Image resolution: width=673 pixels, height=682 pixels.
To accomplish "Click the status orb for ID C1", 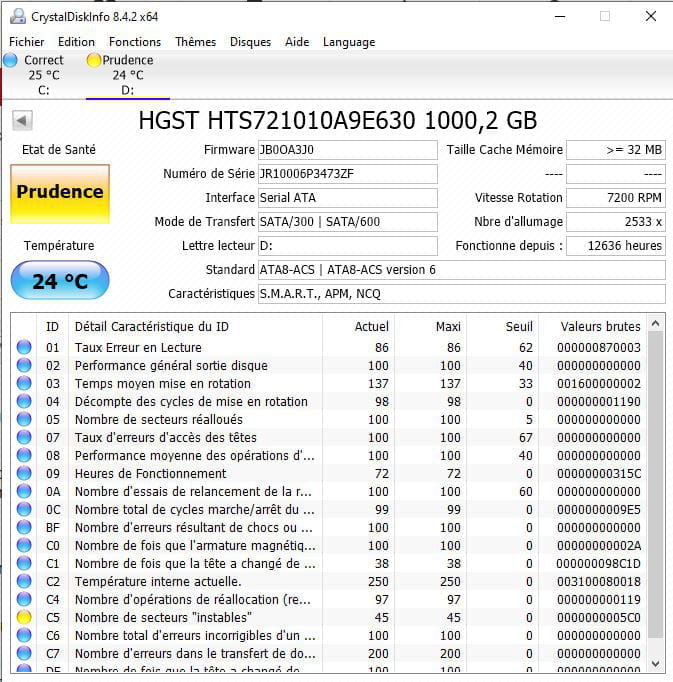I will click(x=24, y=563).
